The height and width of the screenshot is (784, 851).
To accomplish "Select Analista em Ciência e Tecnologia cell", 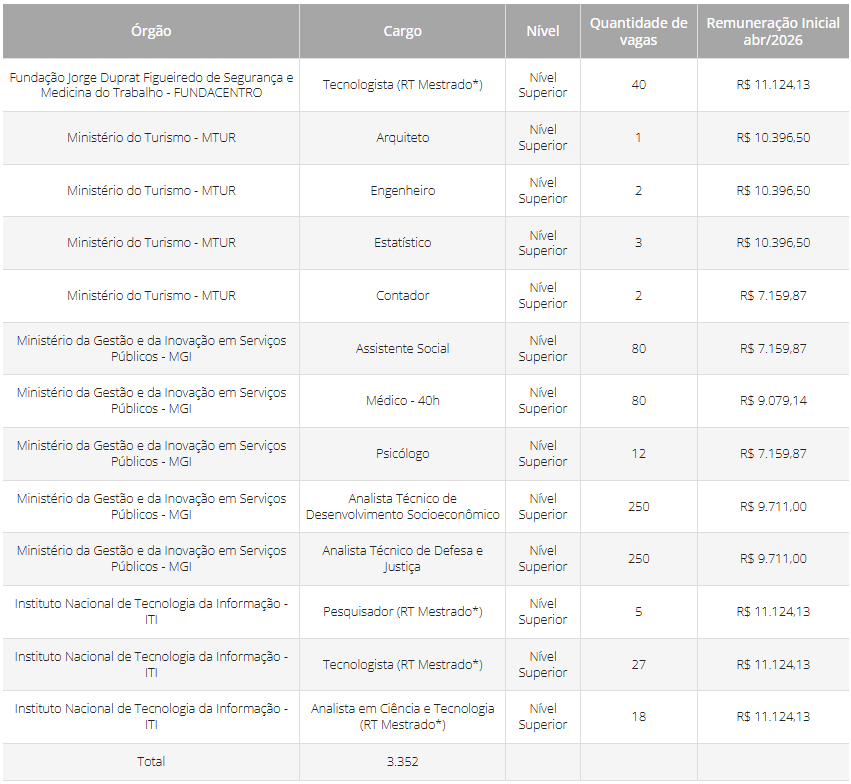I will coord(402,716).
